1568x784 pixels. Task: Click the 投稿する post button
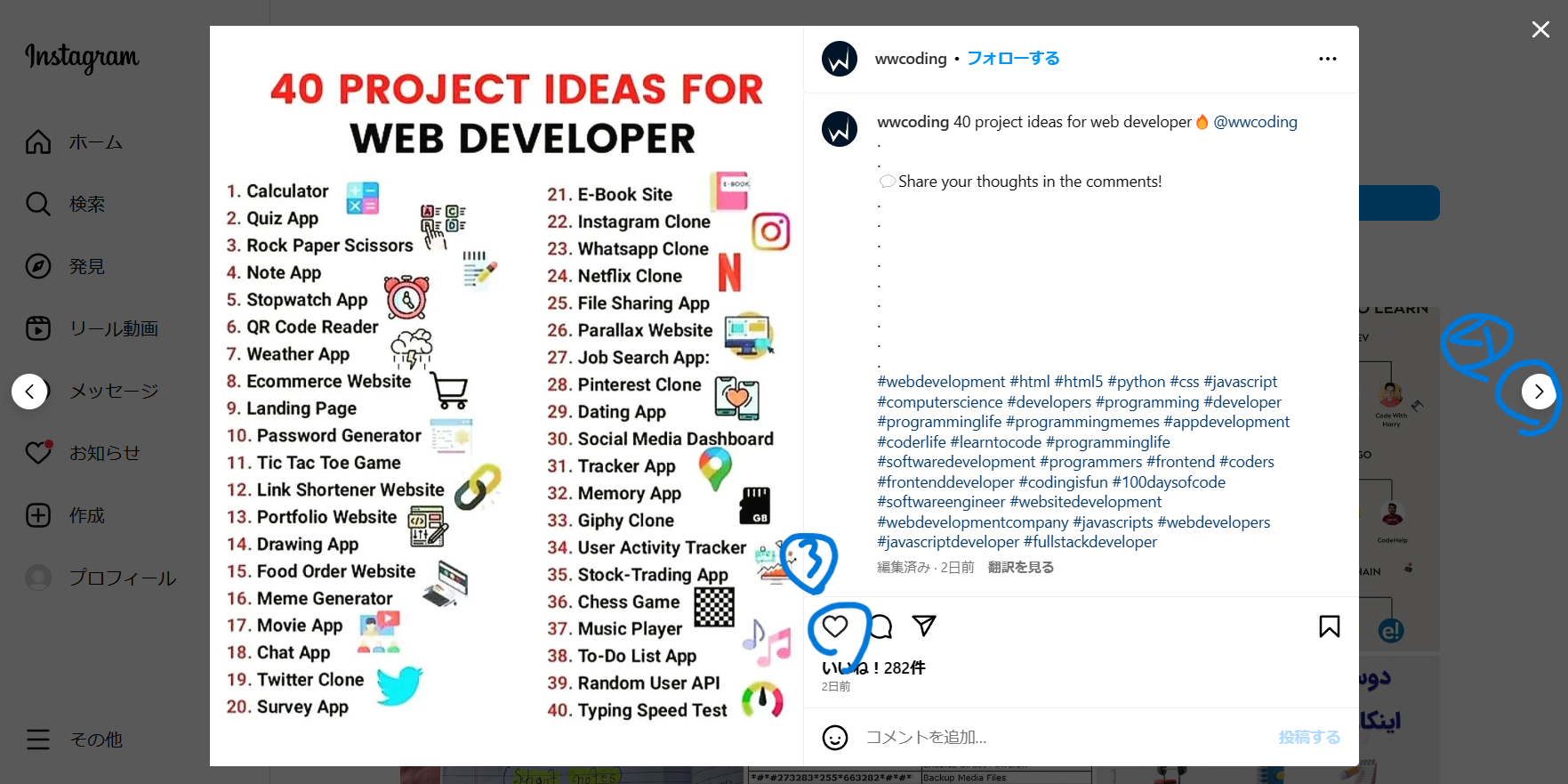pyautogui.click(x=1309, y=738)
